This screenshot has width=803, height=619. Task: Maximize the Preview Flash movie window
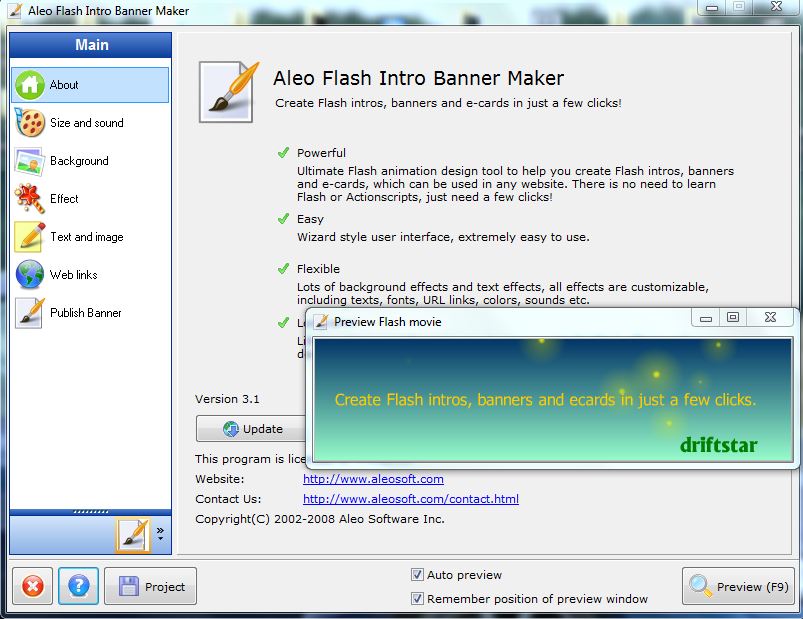[x=733, y=317]
